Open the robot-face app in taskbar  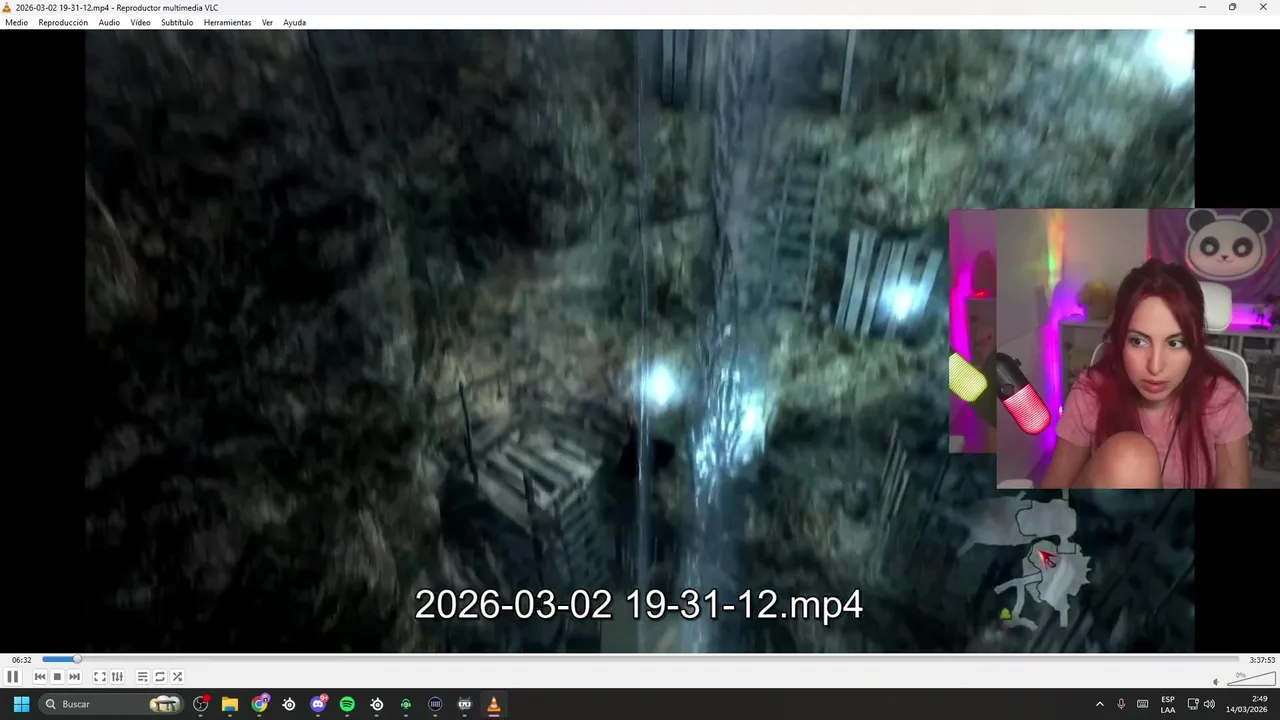(x=464, y=704)
